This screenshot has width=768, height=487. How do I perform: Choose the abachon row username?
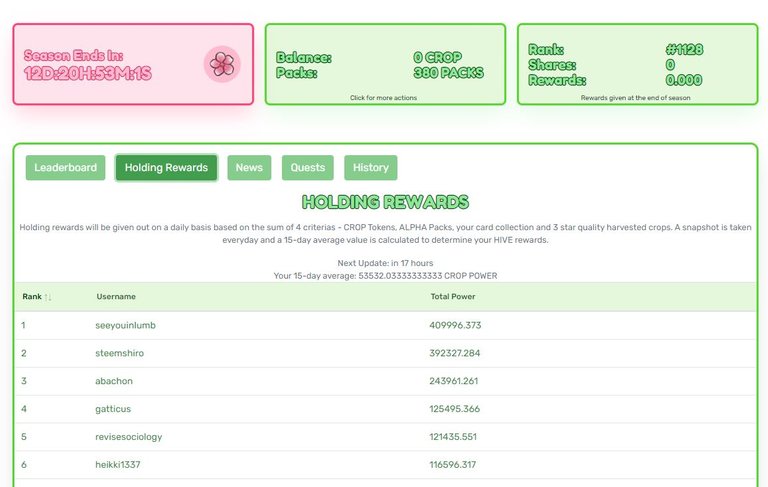point(114,381)
